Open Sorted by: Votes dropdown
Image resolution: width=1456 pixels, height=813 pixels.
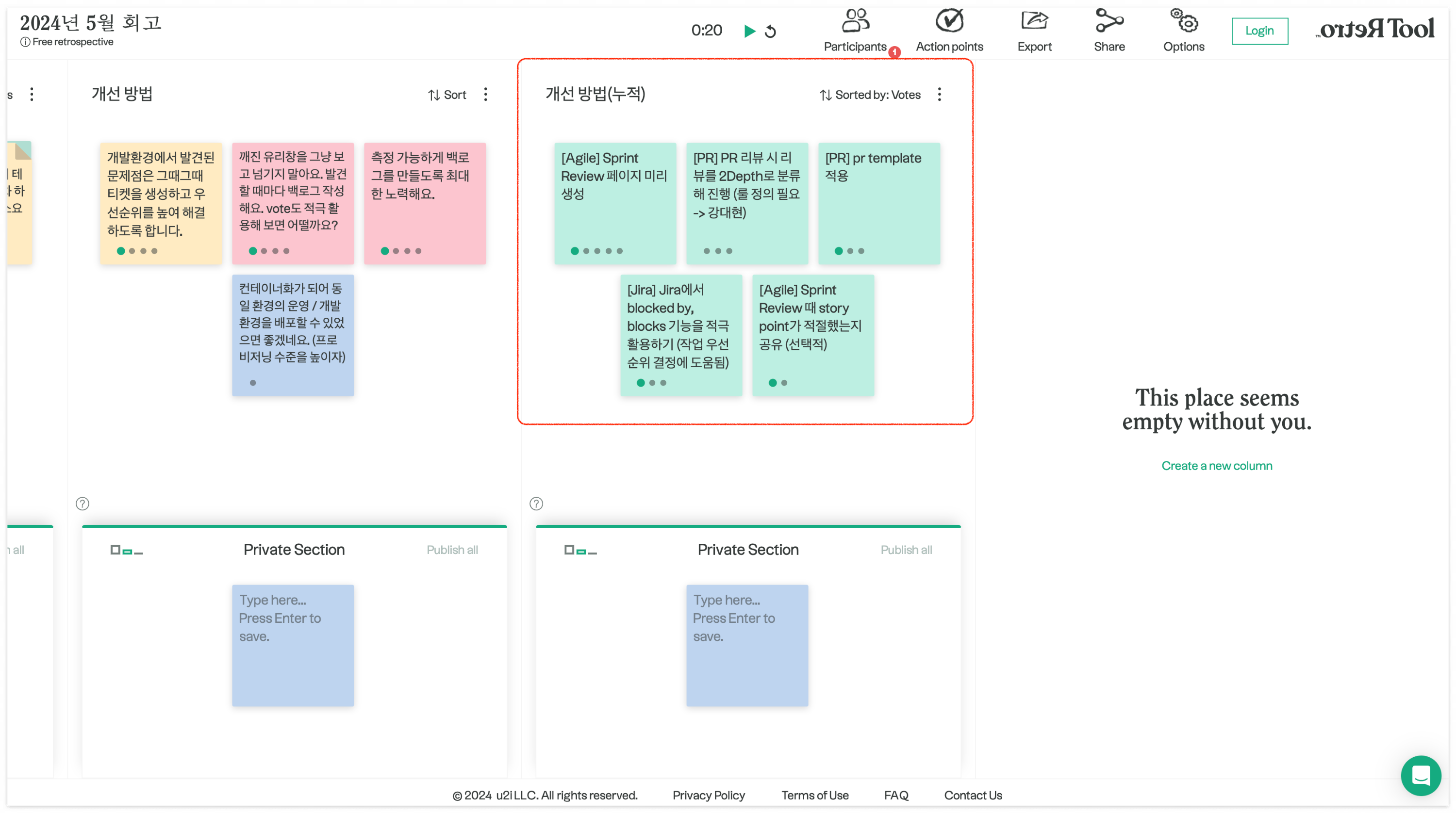click(870, 95)
